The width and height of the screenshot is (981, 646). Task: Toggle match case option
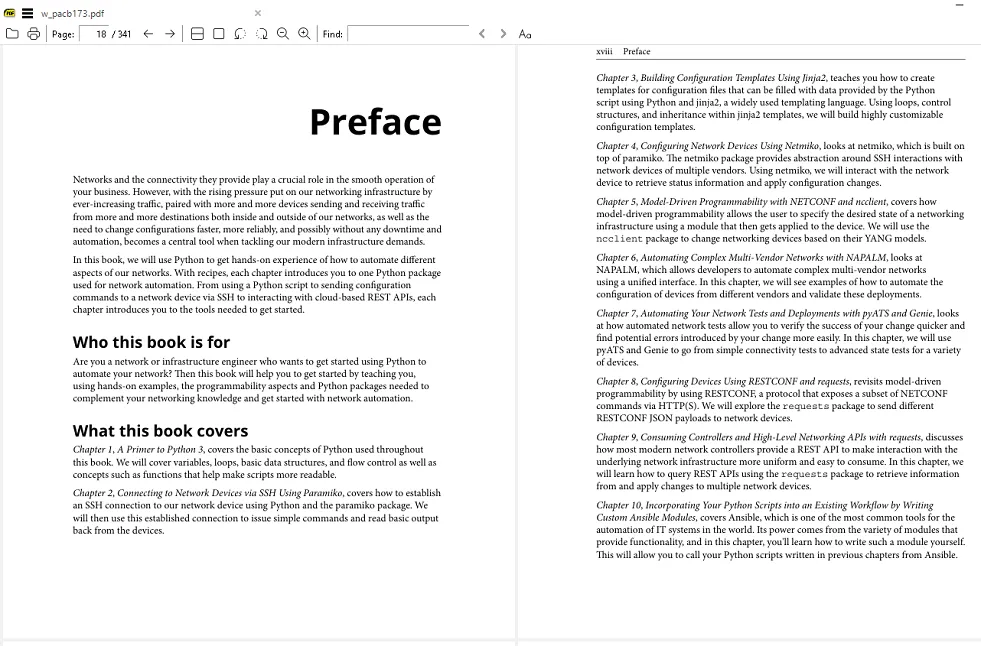click(525, 34)
